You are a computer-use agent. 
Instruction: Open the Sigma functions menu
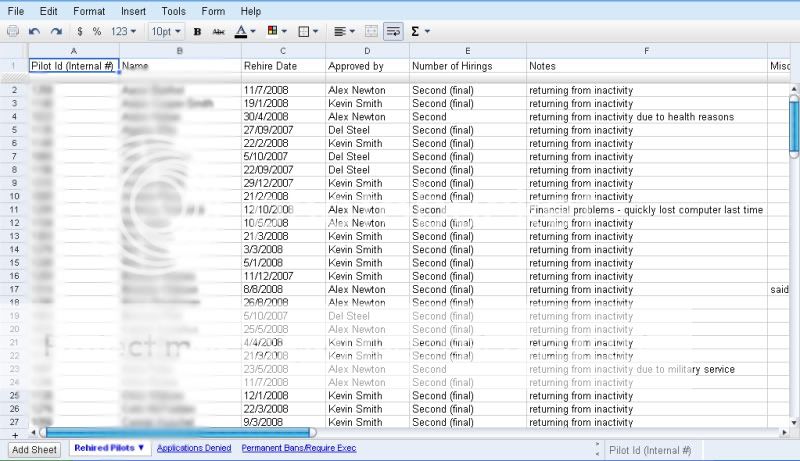[x=420, y=31]
